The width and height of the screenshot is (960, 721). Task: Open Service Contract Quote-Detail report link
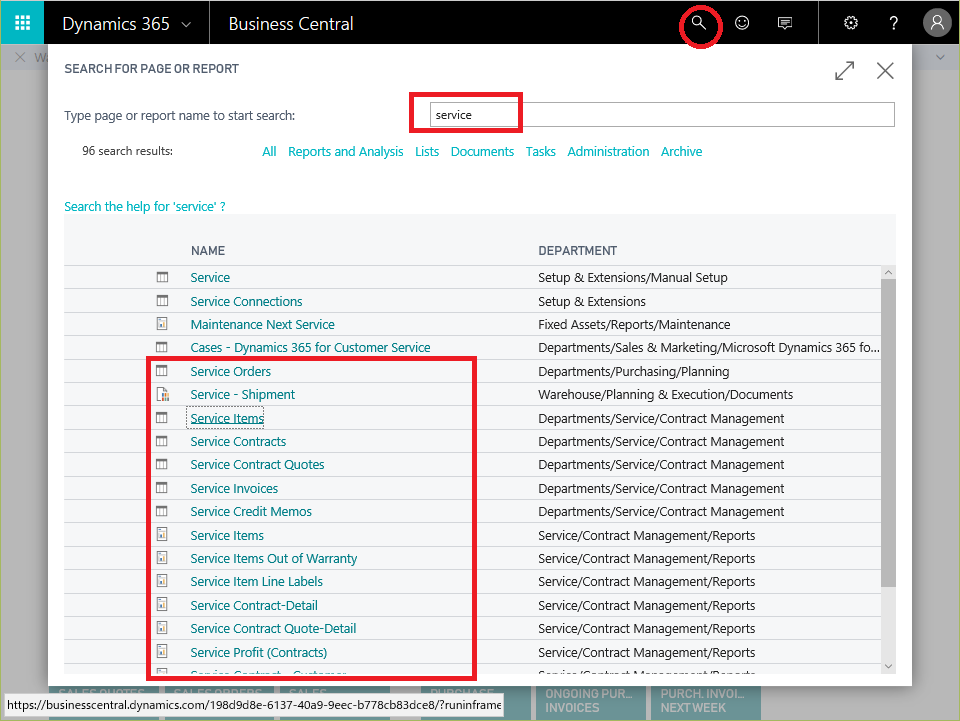273,629
